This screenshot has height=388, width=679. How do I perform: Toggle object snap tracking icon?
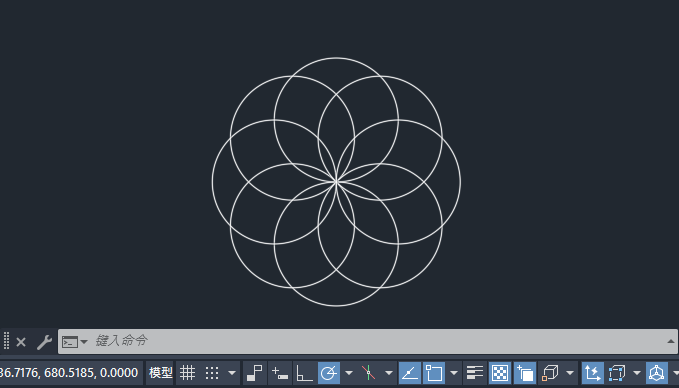pos(409,373)
